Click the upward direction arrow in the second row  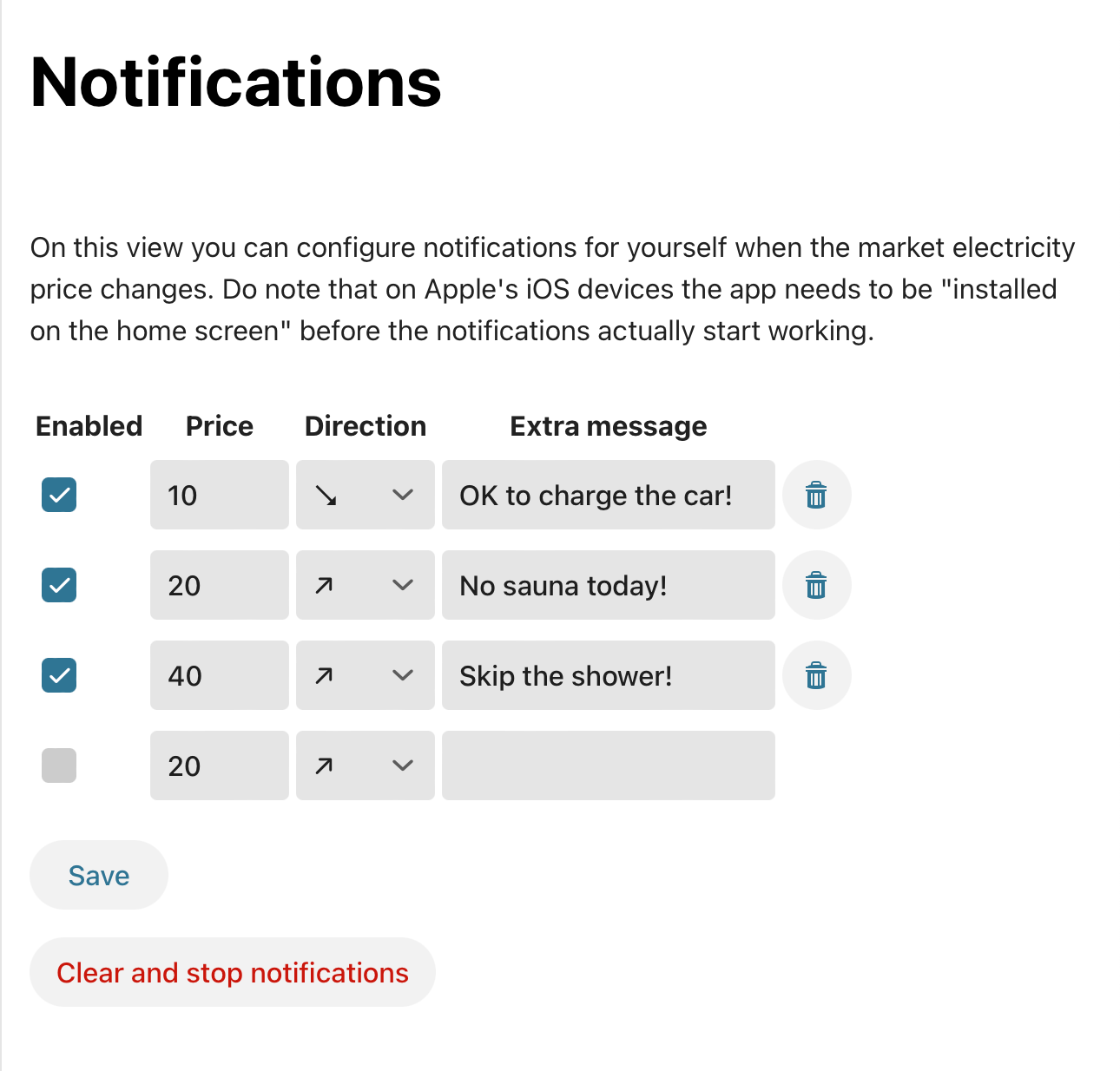[326, 585]
